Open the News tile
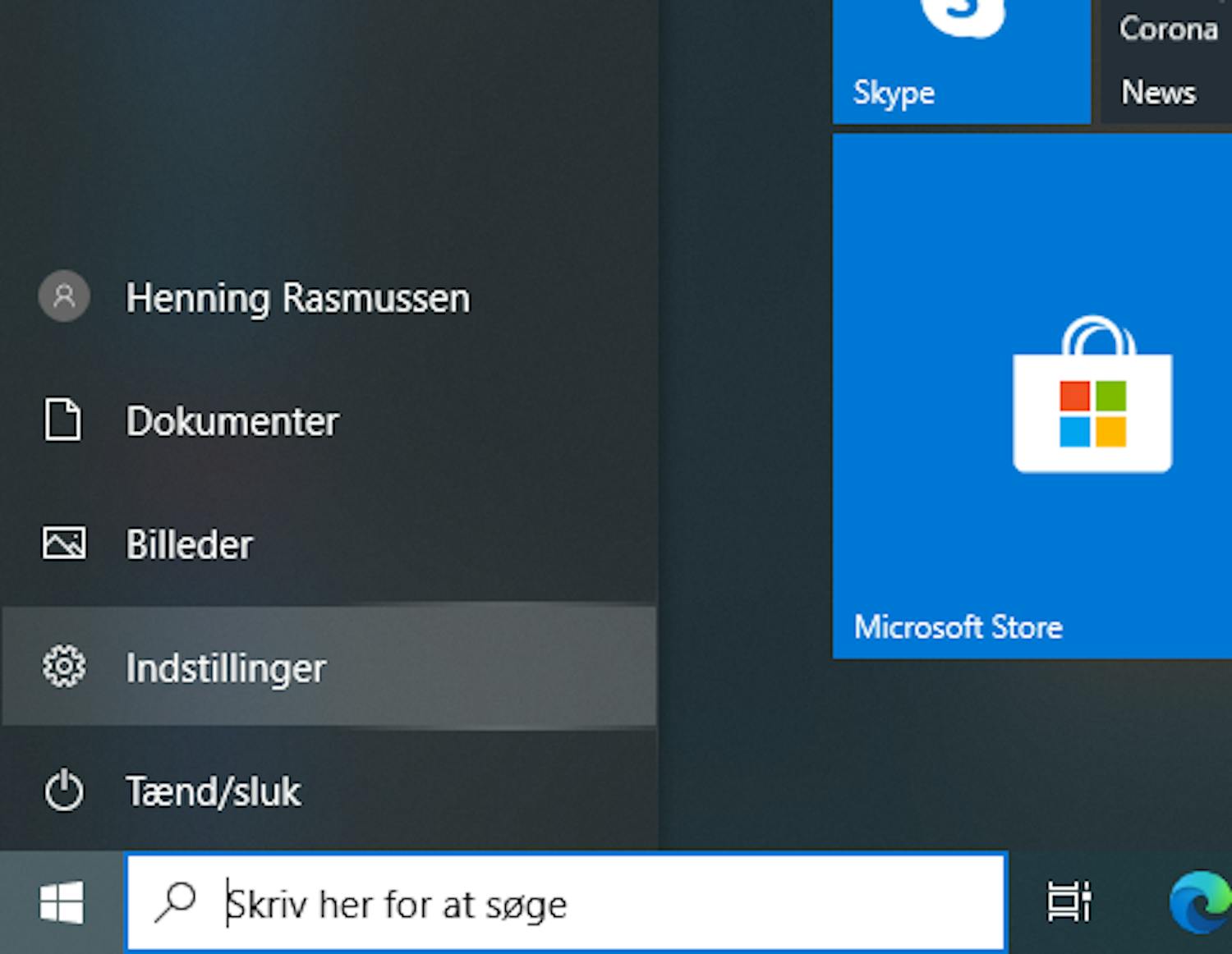This screenshot has height=954, width=1232. pyautogui.click(x=1160, y=92)
